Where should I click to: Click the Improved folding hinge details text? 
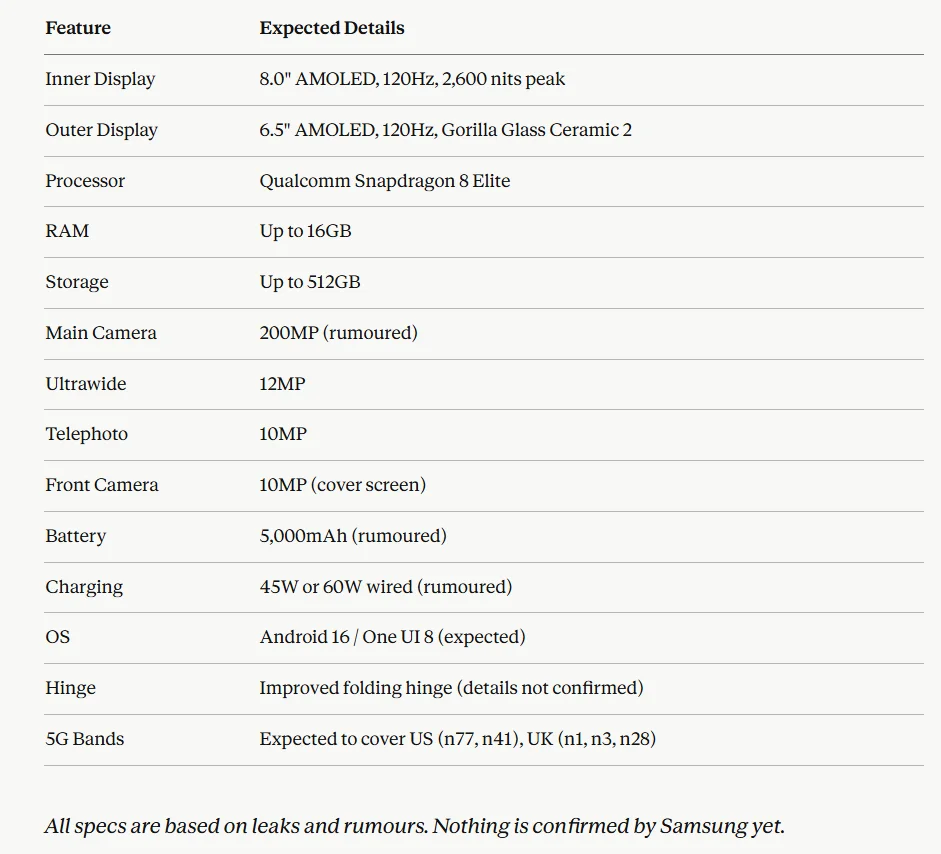(451, 688)
